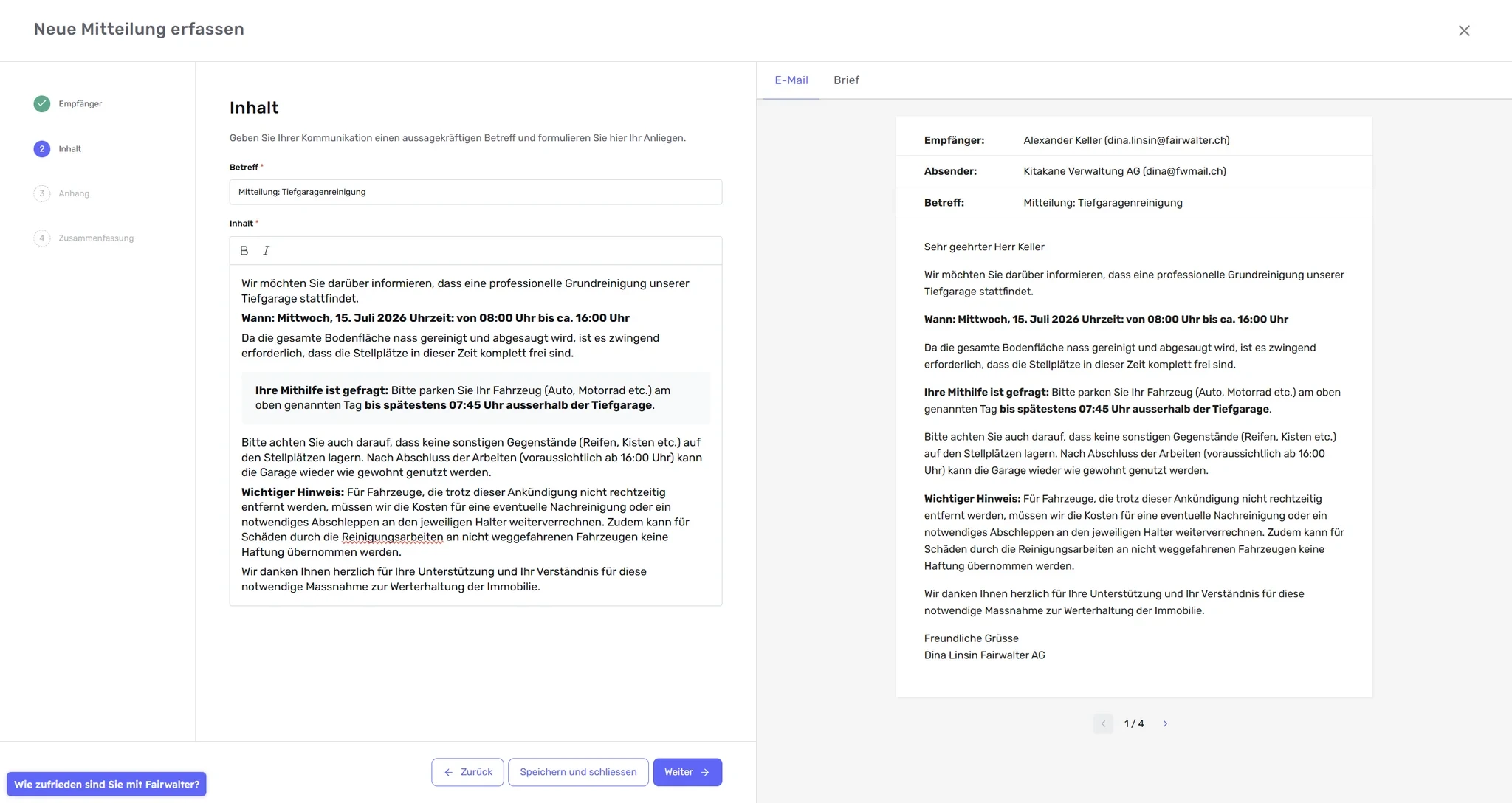
Task: Open step 4 Zusammenfassung
Action: (83, 238)
